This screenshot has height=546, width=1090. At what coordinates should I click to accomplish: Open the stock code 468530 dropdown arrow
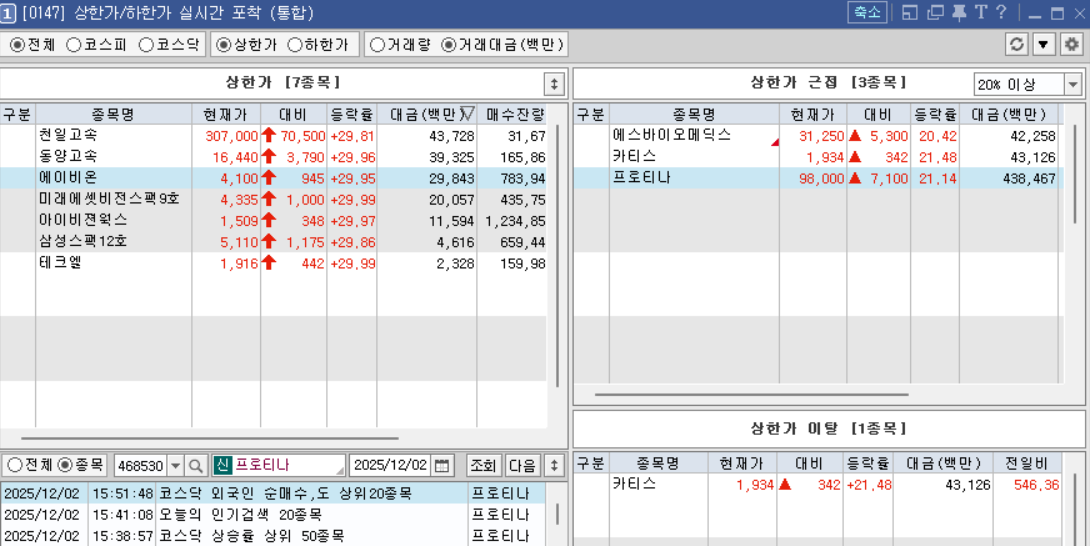click(175, 465)
